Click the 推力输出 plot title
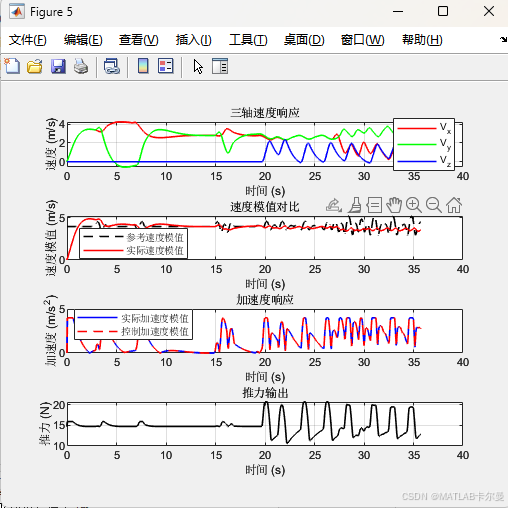 click(x=265, y=393)
